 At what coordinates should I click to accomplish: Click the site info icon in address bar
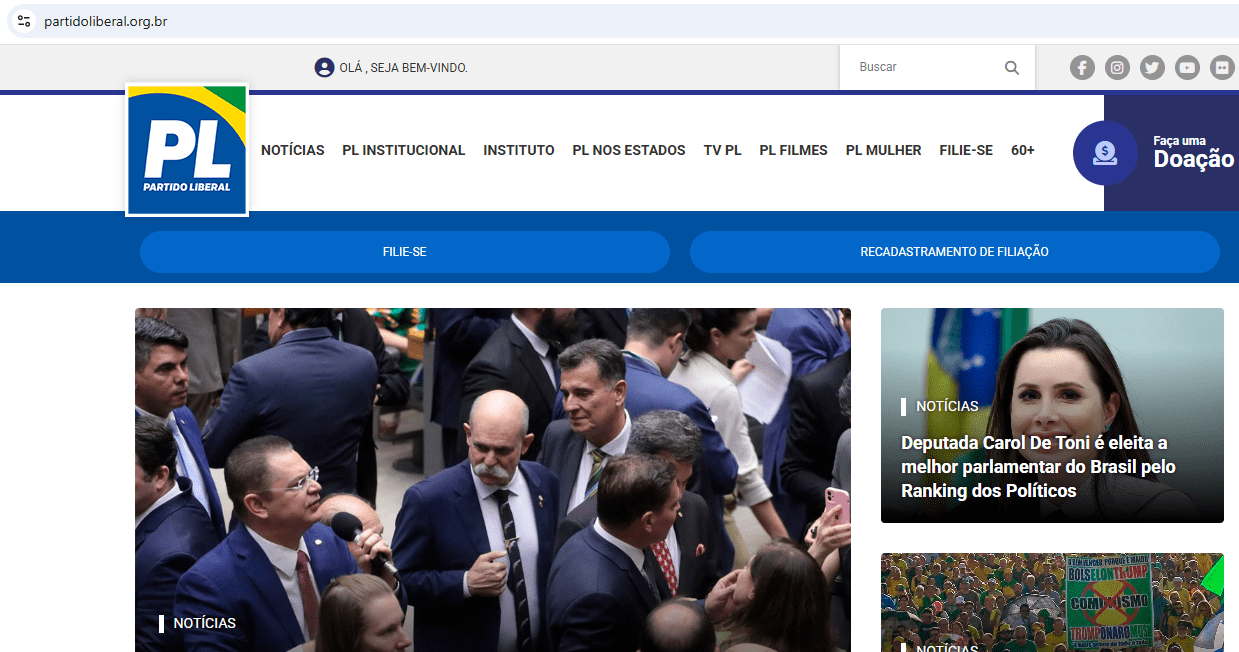[24, 21]
